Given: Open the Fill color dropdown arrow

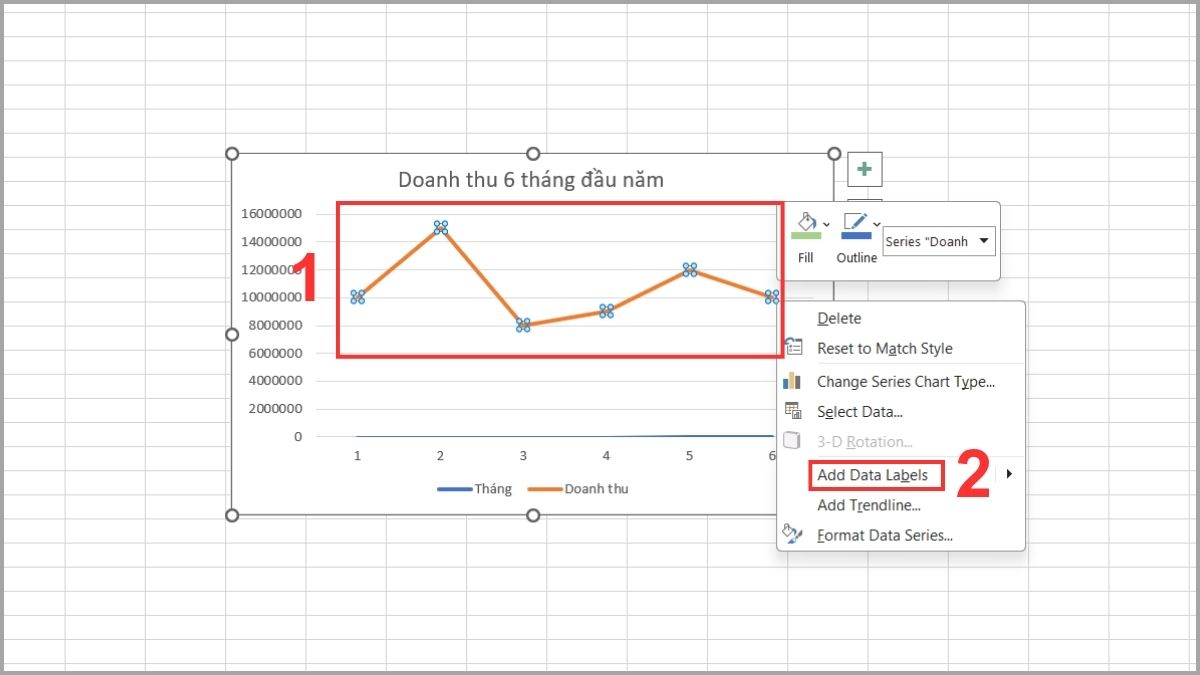Looking at the screenshot, I should tap(826, 224).
